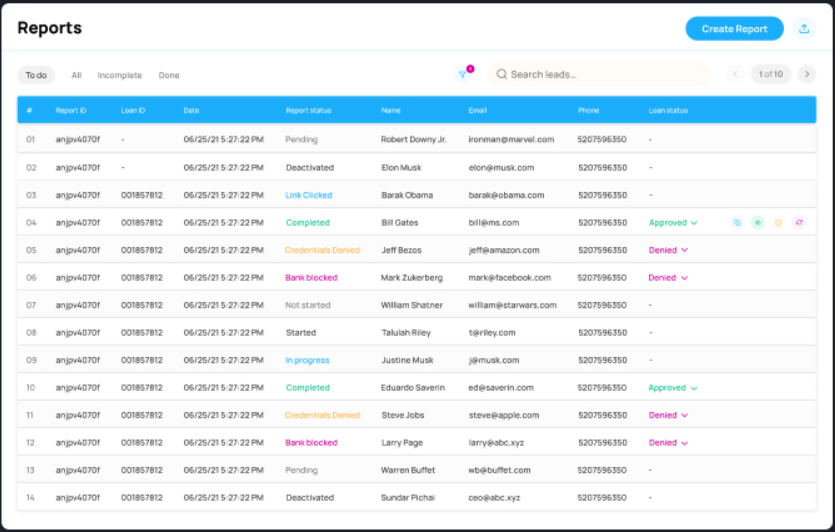Switch to the All tab

tap(77, 75)
